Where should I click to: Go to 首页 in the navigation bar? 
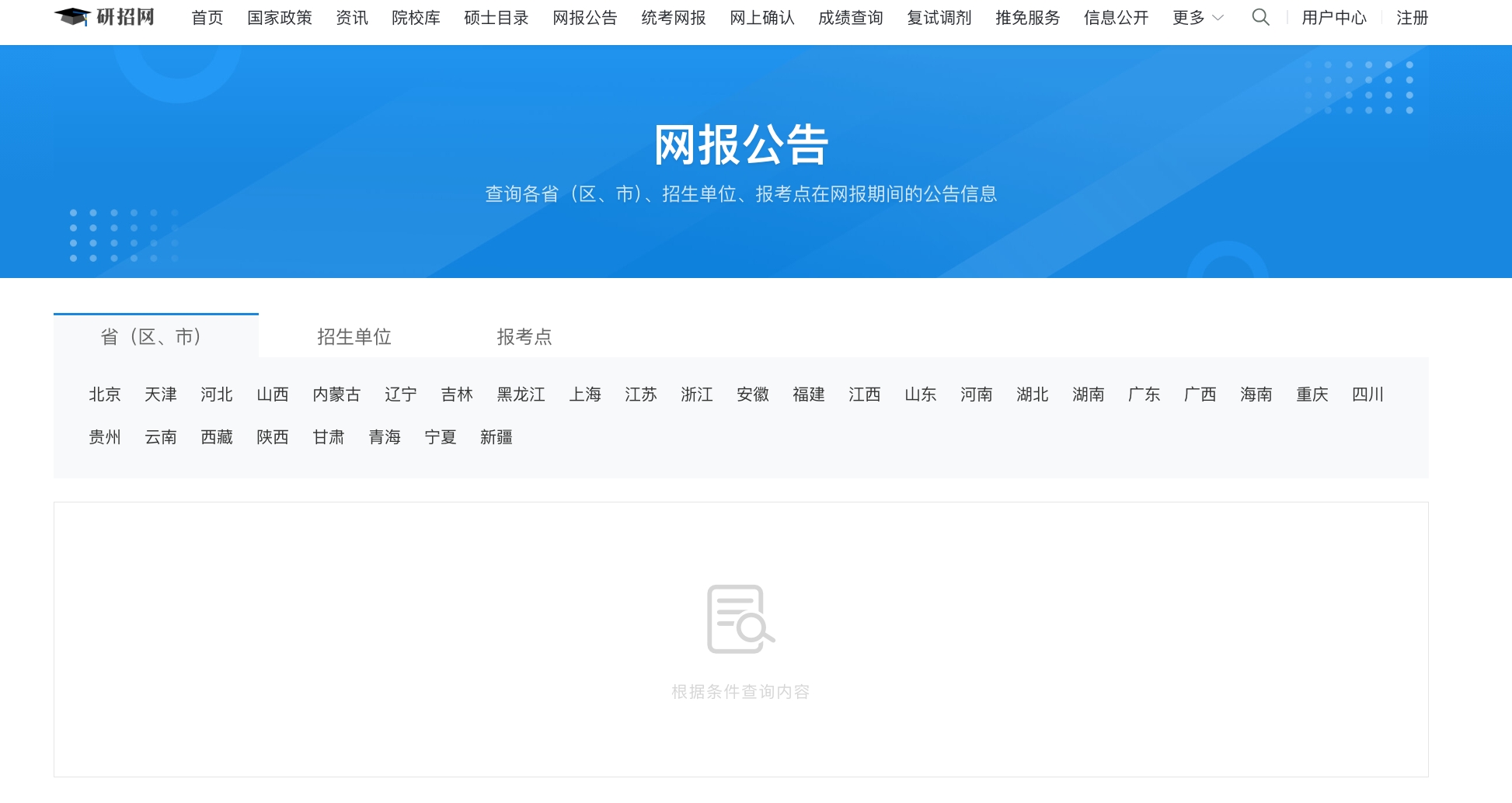pos(207,18)
